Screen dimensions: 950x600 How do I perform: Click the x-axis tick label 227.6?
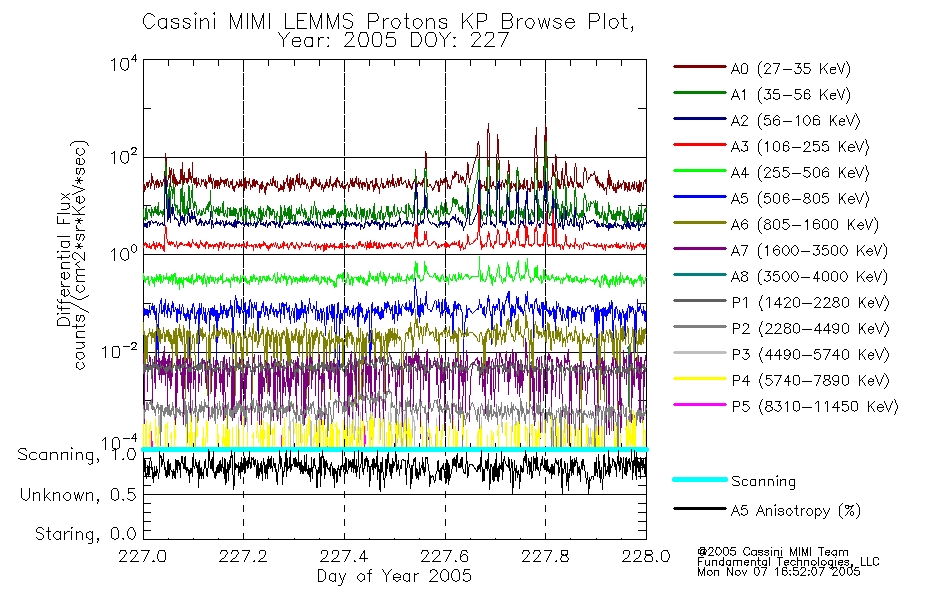pos(445,556)
